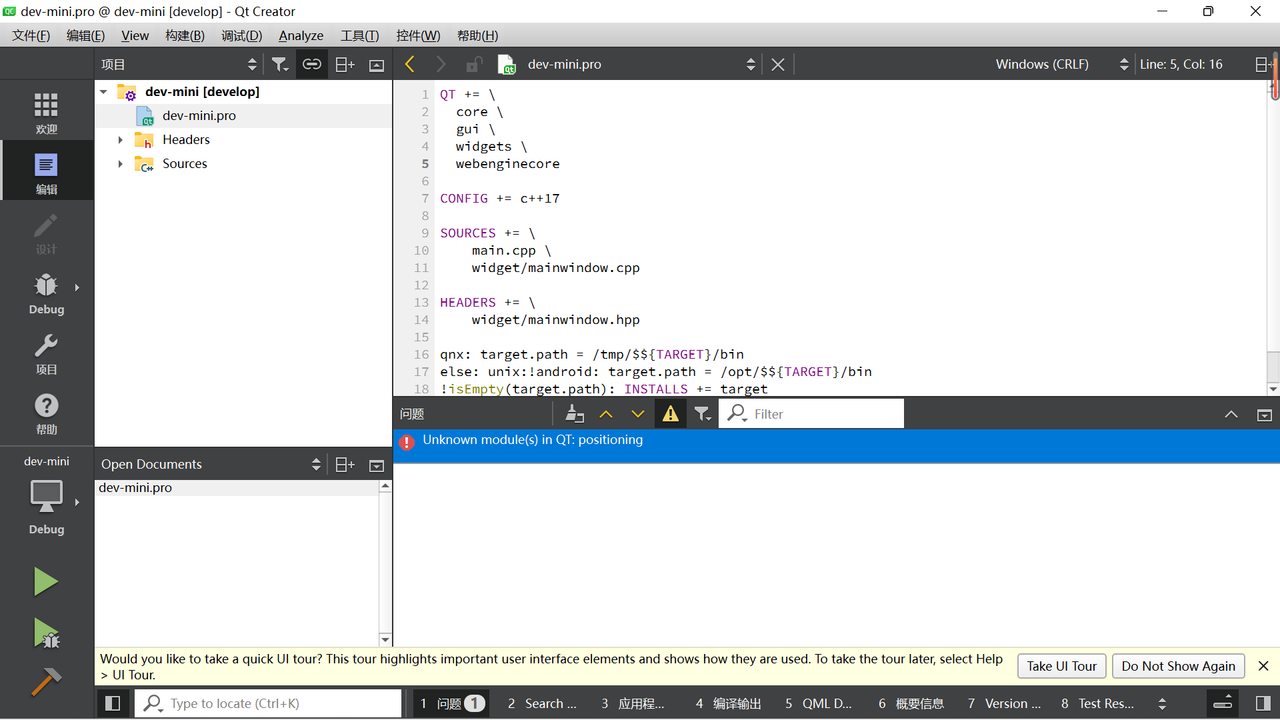Click the Line: 5, Col: 16 indicator
The height and width of the screenshot is (720, 1280).
(x=1181, y=64)
